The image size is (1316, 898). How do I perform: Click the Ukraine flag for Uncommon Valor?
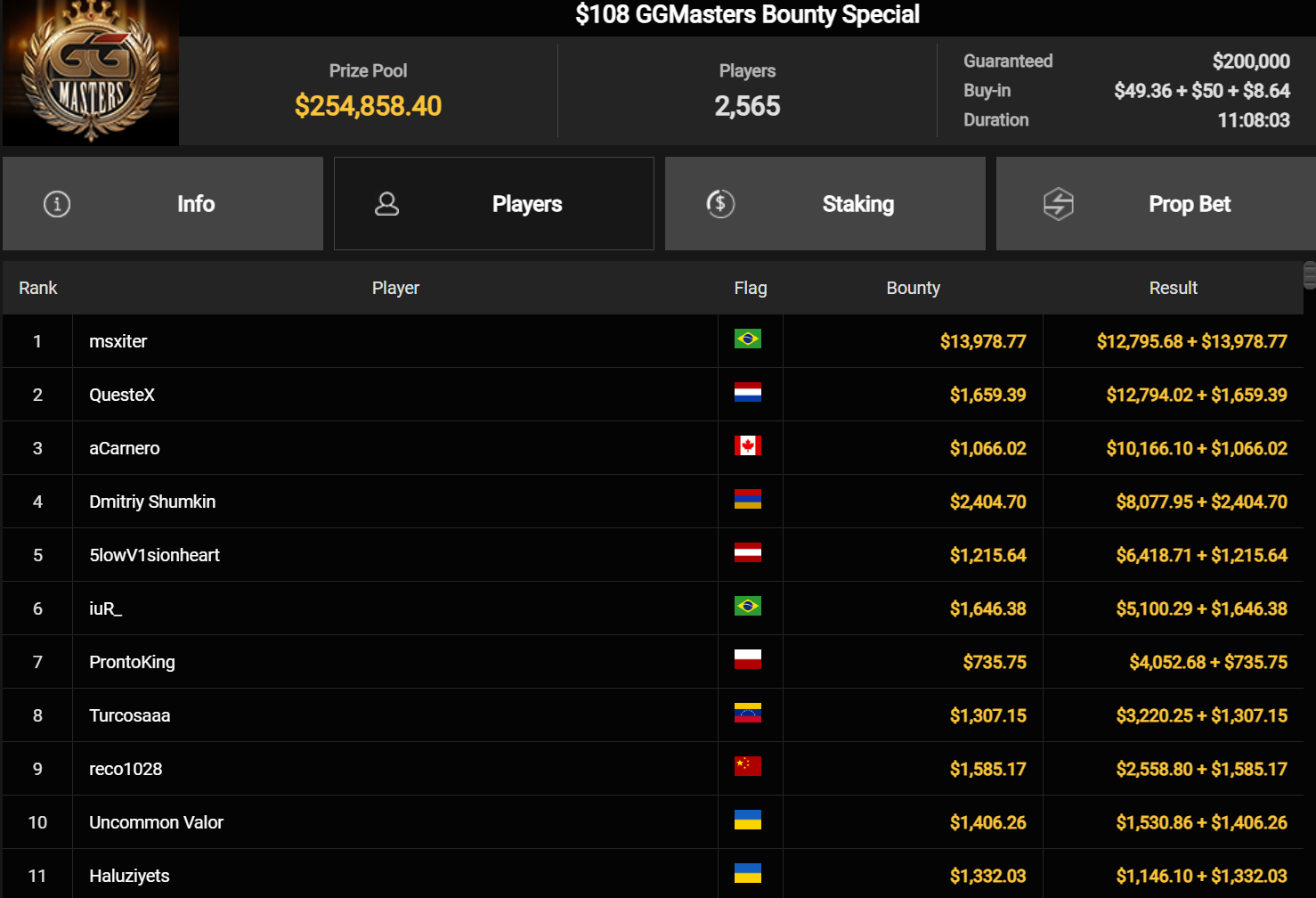(748, 820)
